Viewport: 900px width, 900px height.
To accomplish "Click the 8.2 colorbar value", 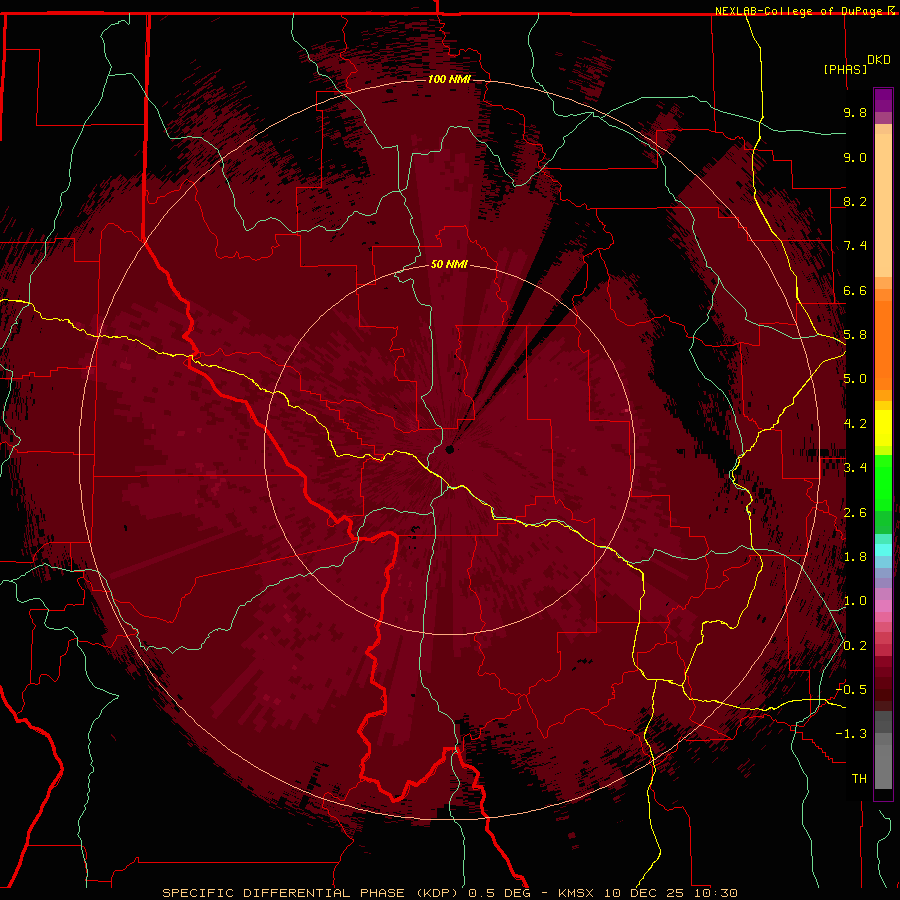I will coord(855,201).
